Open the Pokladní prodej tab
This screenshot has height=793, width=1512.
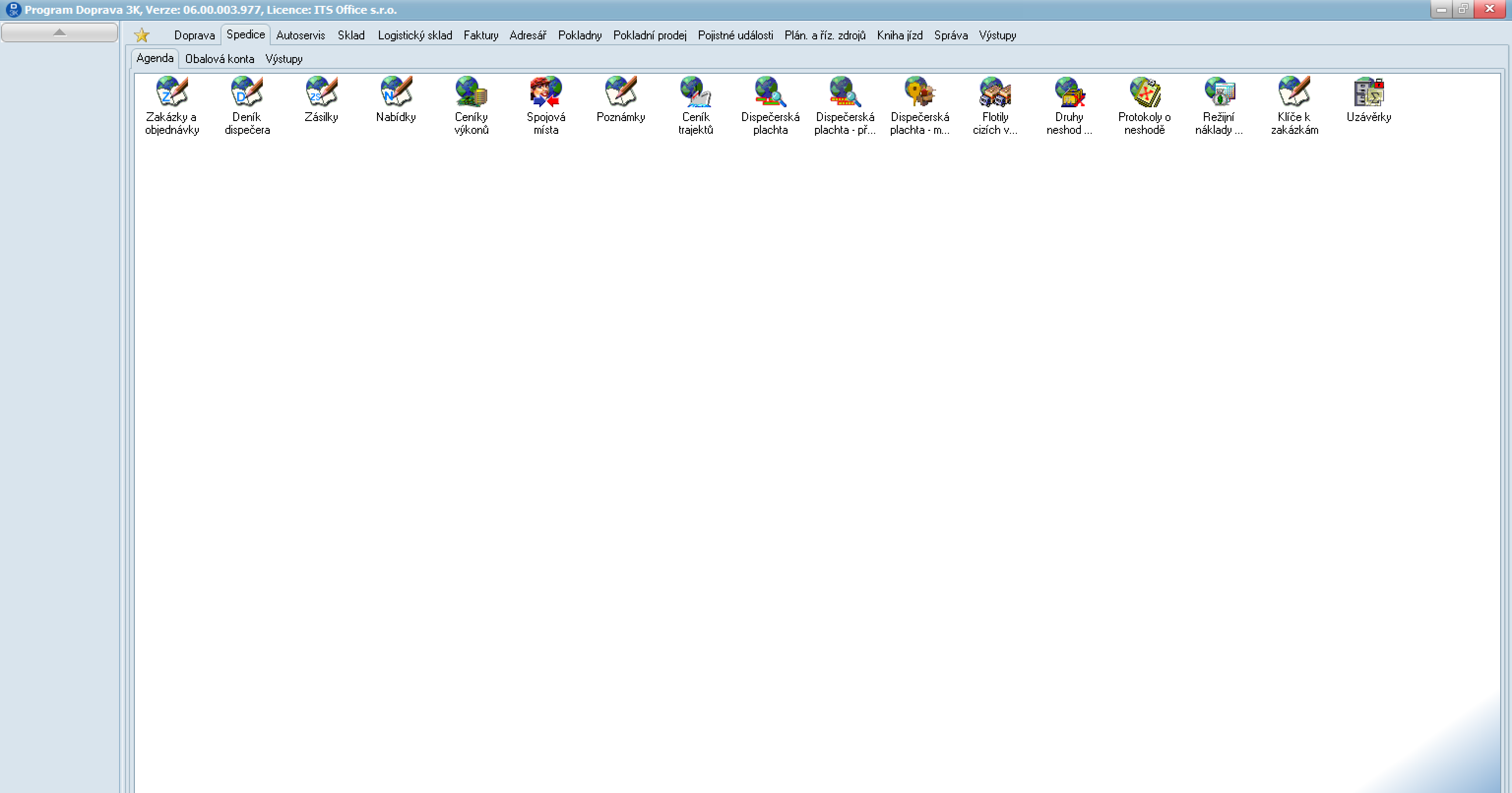tap(650, 35)
